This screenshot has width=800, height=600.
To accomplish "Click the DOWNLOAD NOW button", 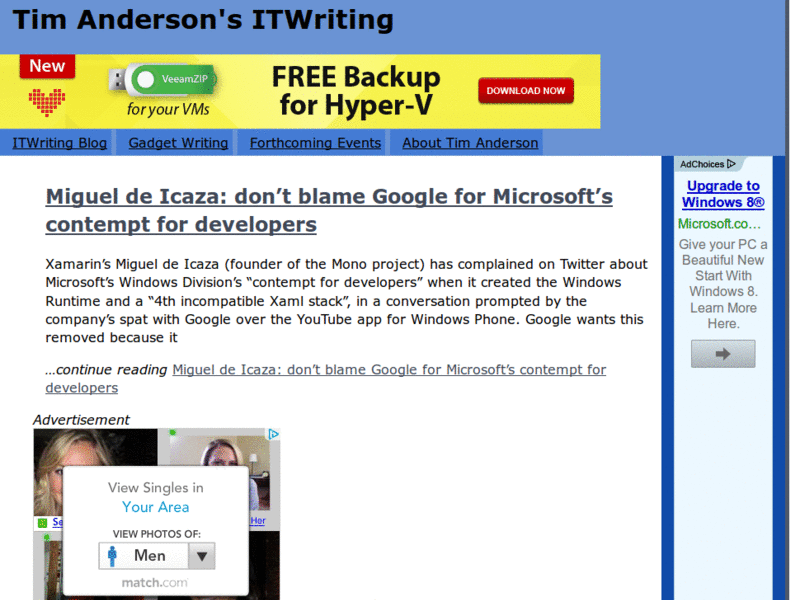I will (x=526, y=91).
